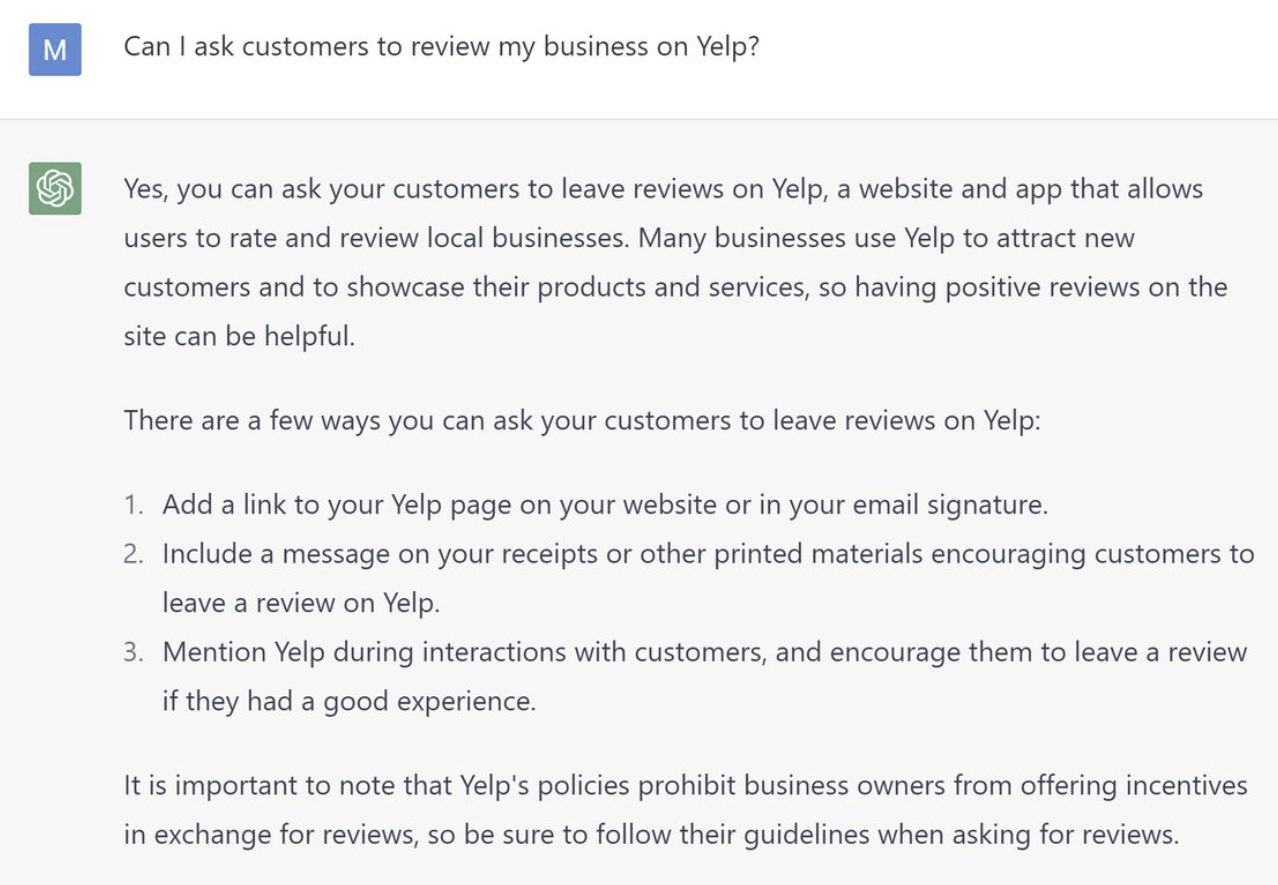Select the "Include a message on your receipts" item

pos(707,554)
